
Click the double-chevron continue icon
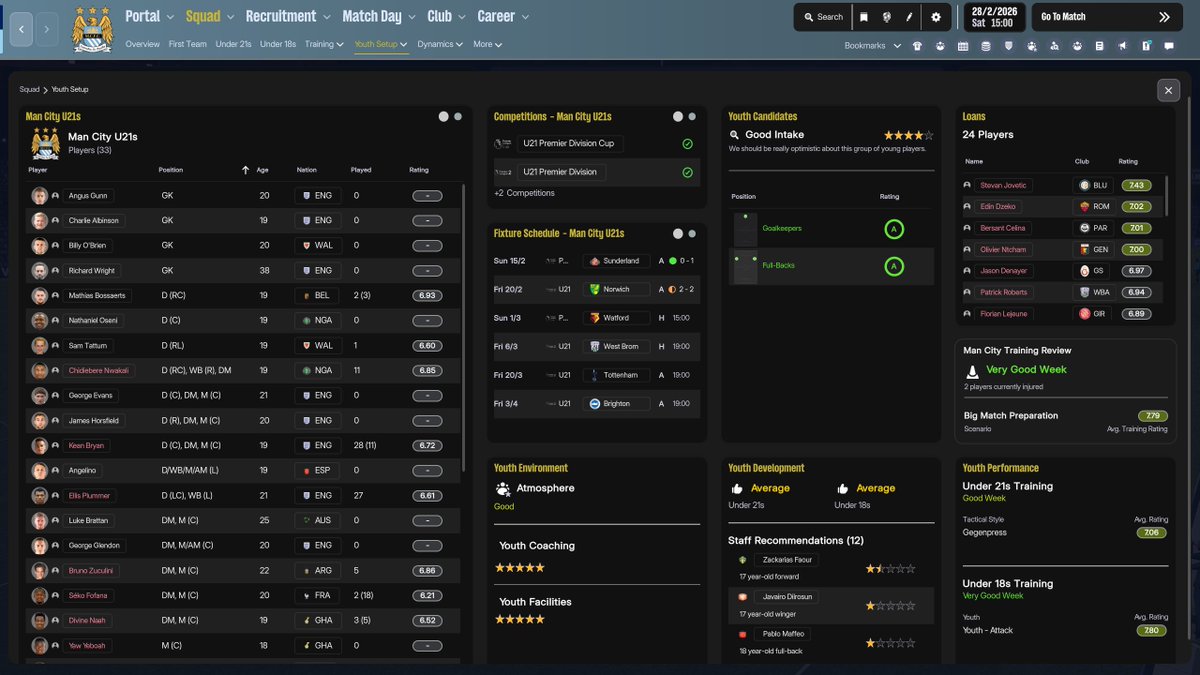(1164, 17)
